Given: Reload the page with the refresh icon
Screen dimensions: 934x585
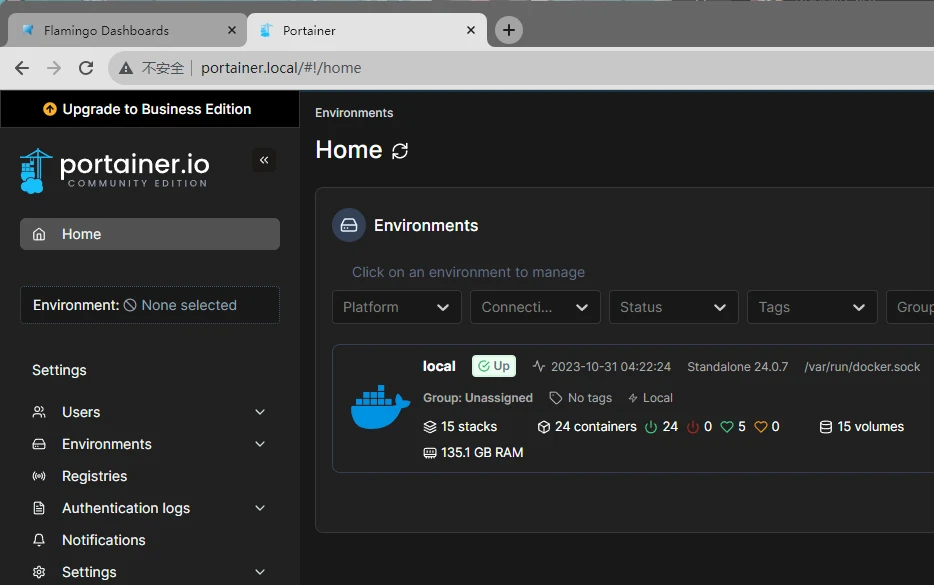Looking at the screenshot, I should click(x=86, y=68).
